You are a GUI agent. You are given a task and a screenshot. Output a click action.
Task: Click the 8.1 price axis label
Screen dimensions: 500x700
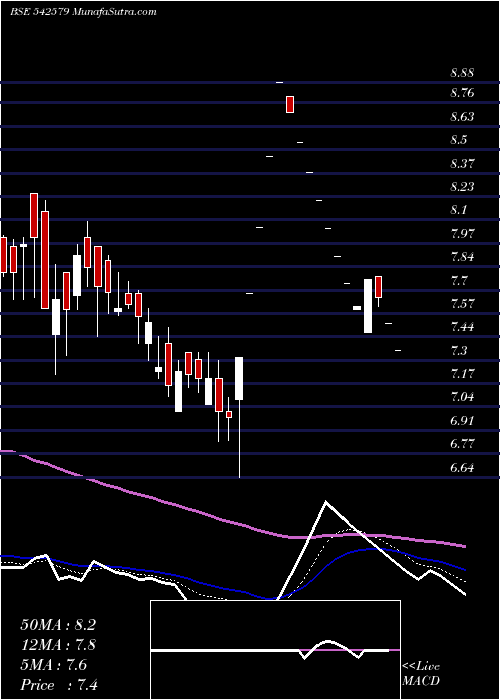pyautogui.click(x=458, y=210)
